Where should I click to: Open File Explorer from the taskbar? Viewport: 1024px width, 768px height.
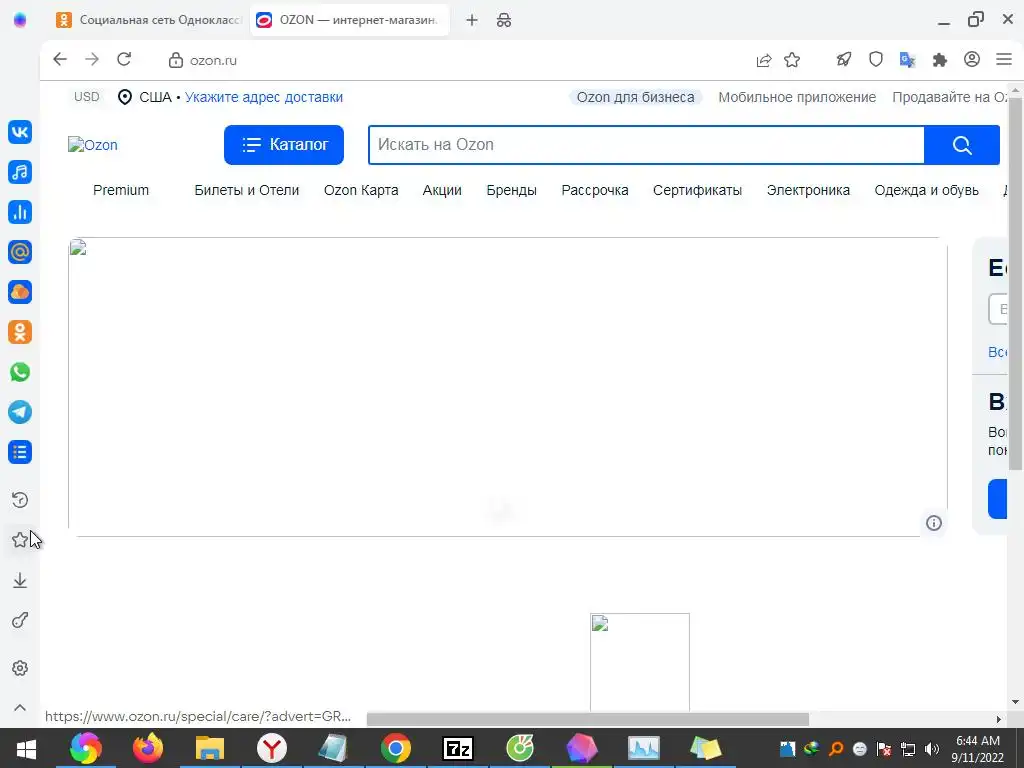click(x=210, y=748)
